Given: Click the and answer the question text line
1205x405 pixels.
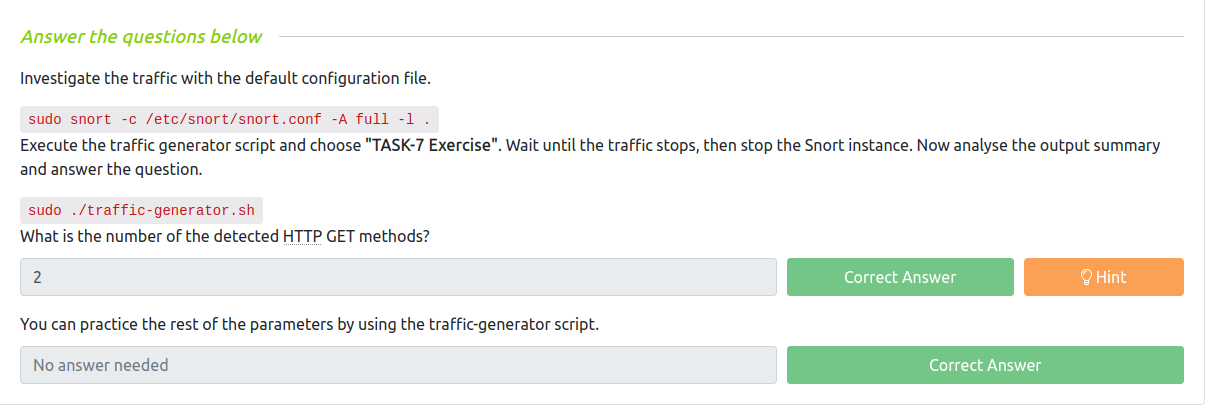Looking at the screenshot, I should tap(111, 169).
